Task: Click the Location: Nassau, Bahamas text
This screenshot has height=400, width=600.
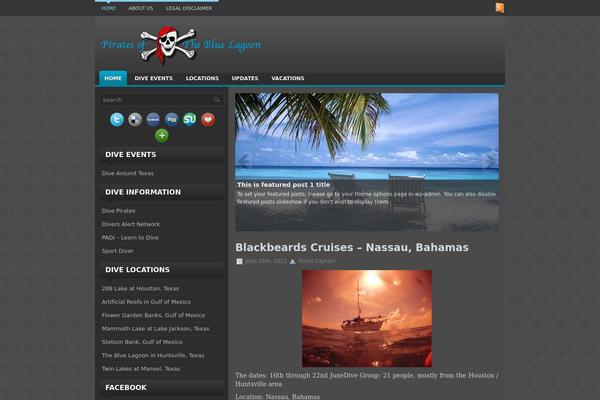Action: [x=277, y=397]
